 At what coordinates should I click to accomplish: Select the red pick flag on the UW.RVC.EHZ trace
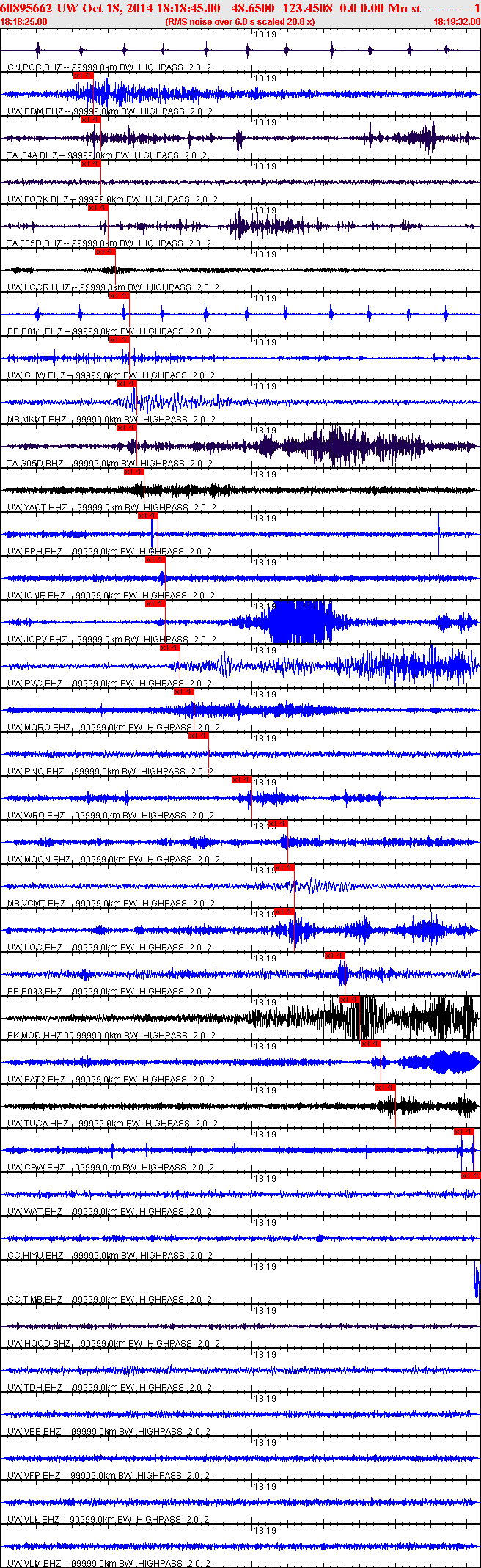coord(170,647)
